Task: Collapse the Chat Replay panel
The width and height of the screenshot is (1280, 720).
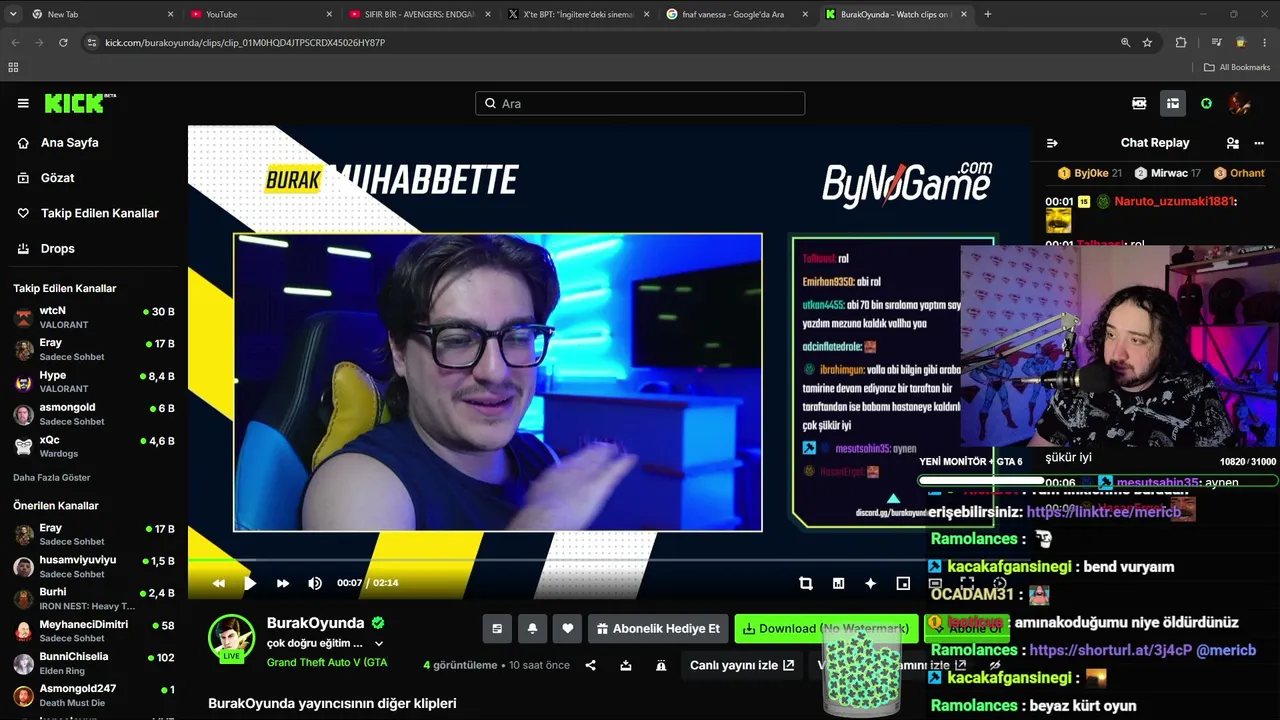Action: tap(1052, 143)
